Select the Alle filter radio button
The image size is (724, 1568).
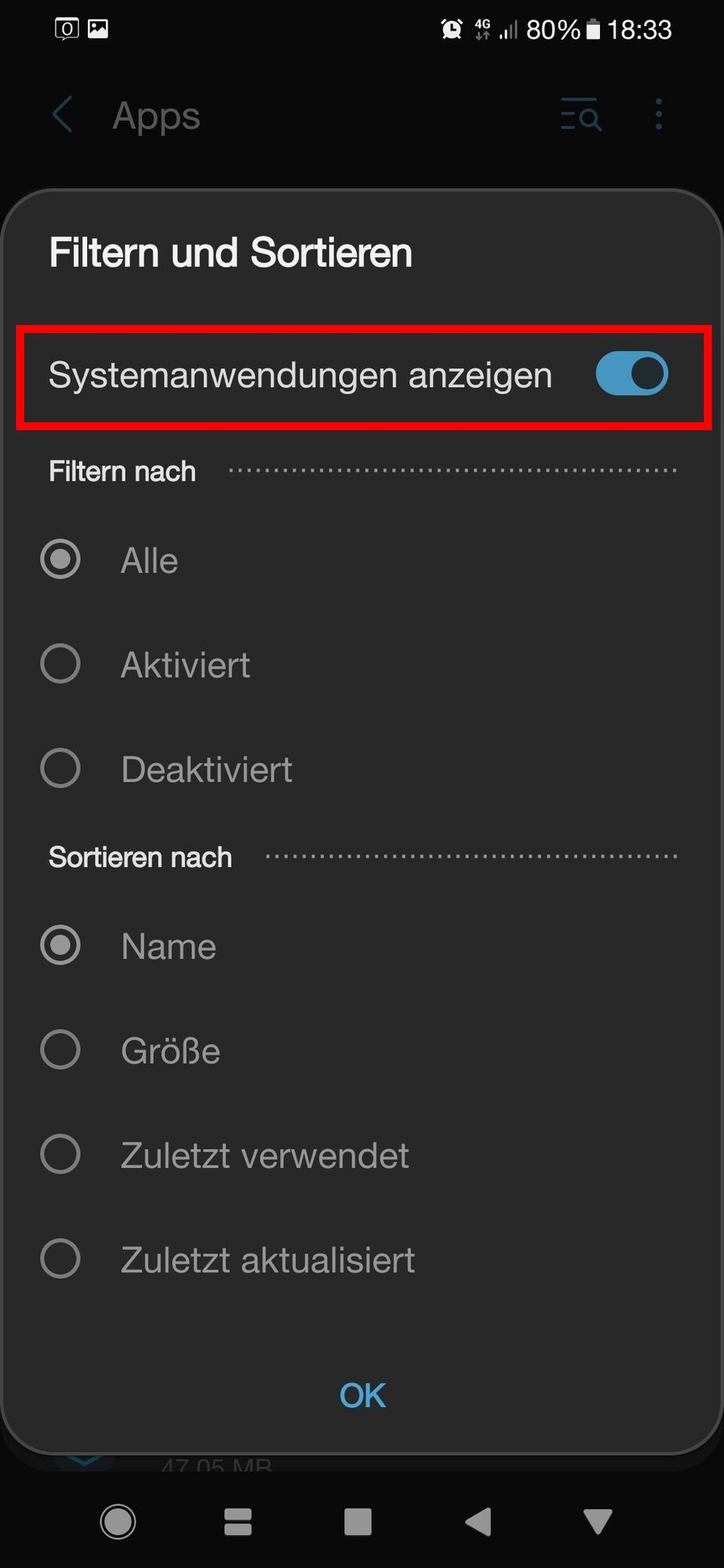tap(60, 560)
